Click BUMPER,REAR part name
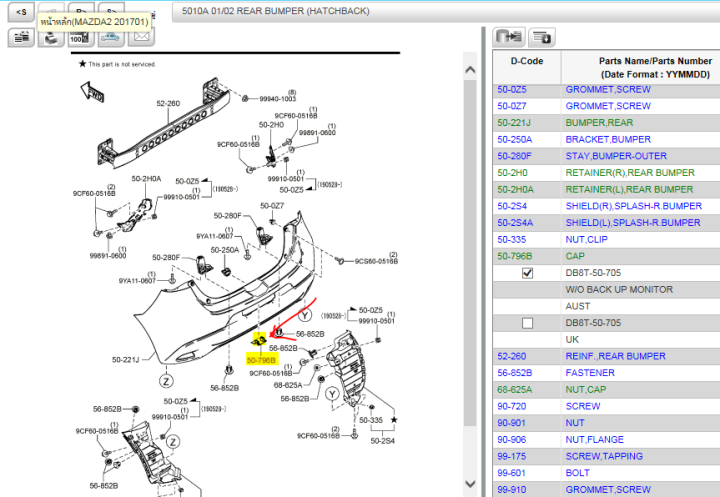The image size is (720, 497). (x=599, y=123)
